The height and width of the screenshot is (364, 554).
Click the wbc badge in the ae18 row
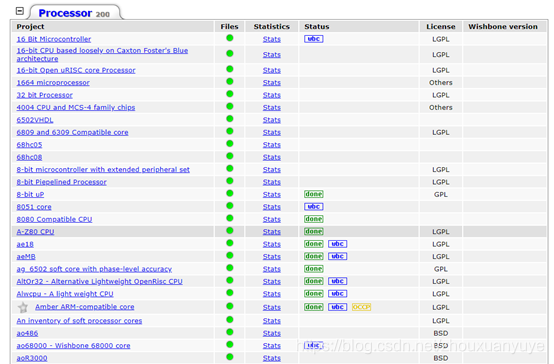(x=337, y=244)
